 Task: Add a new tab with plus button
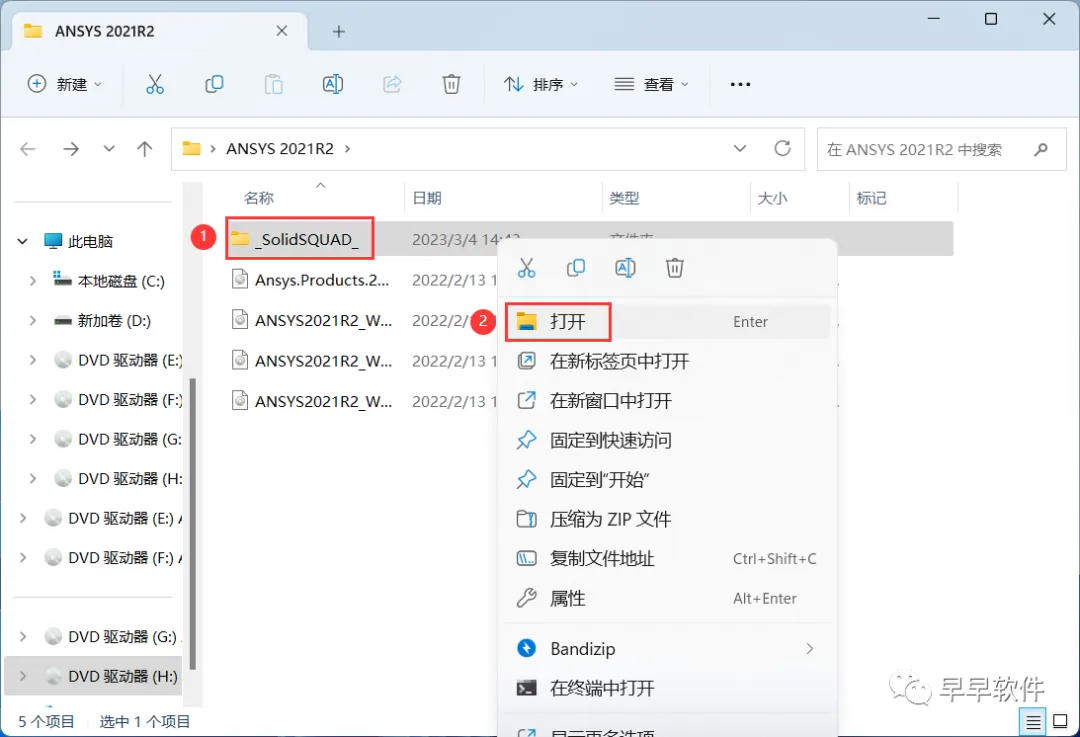pos(338,32)
